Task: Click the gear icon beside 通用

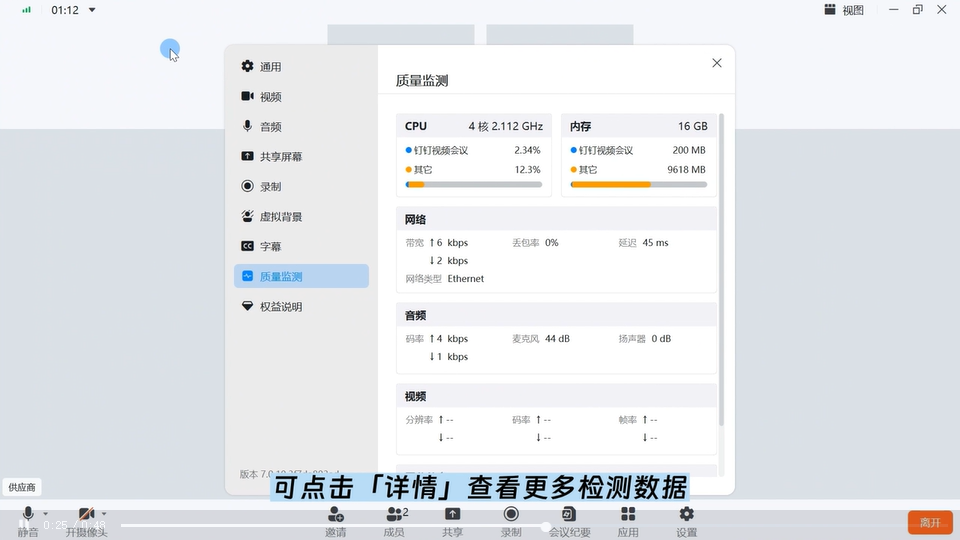Action: (x=247, y=66)
